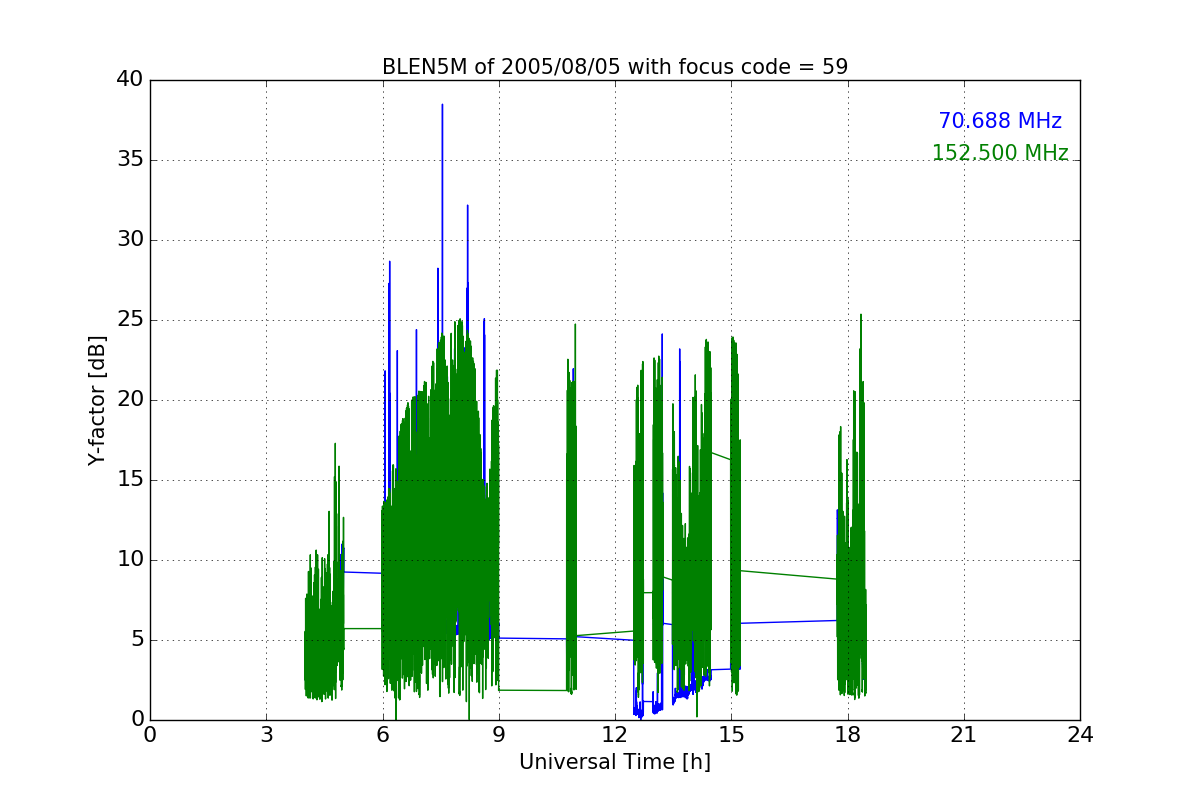Click the "Universal Time [h]" axis label
The width and height of the screenshot is (1200, 800).
click(615, 762)
